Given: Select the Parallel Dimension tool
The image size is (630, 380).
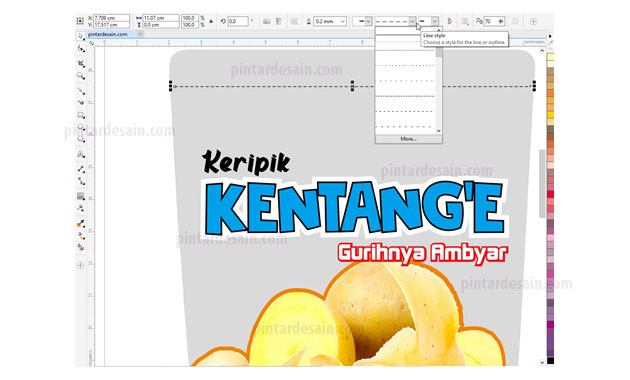Looking at the screenshot, I should click(81, 169).
